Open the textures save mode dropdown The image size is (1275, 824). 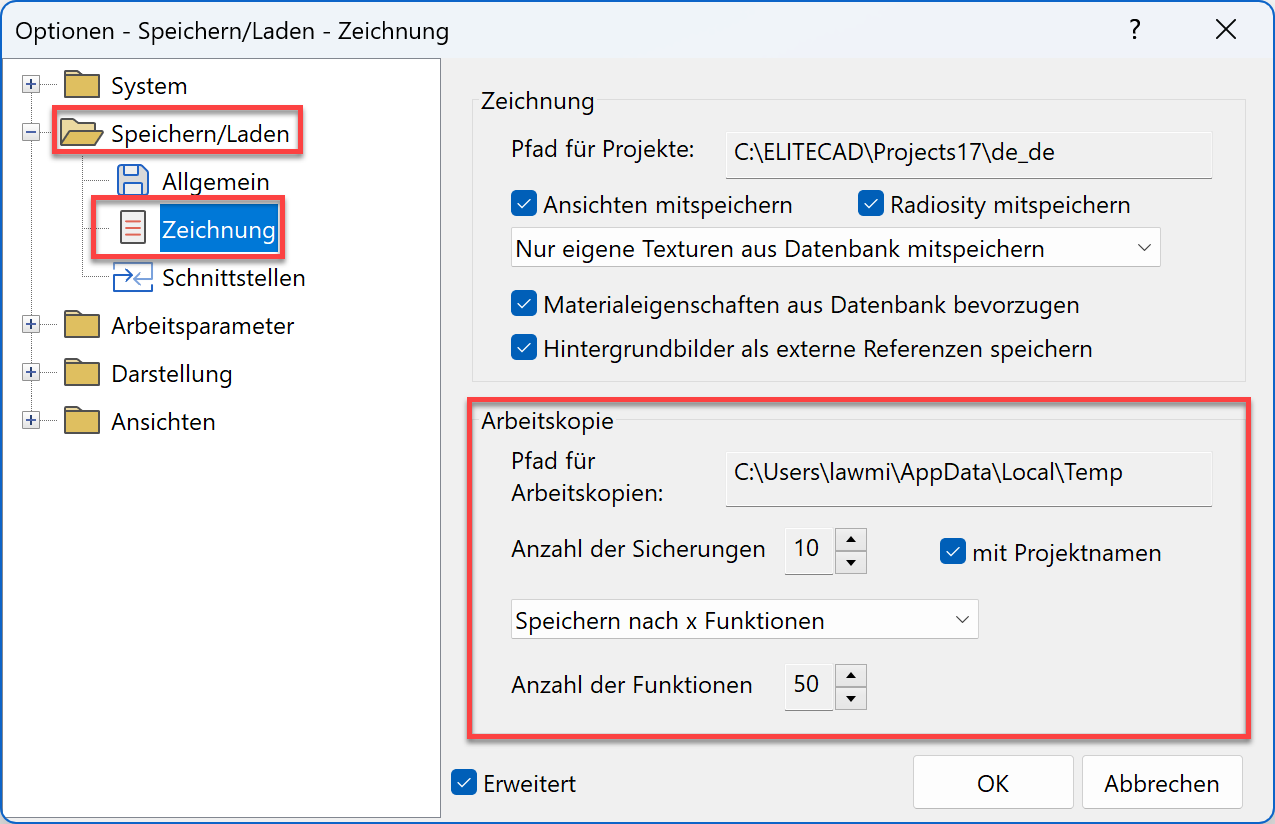(836, 248)
